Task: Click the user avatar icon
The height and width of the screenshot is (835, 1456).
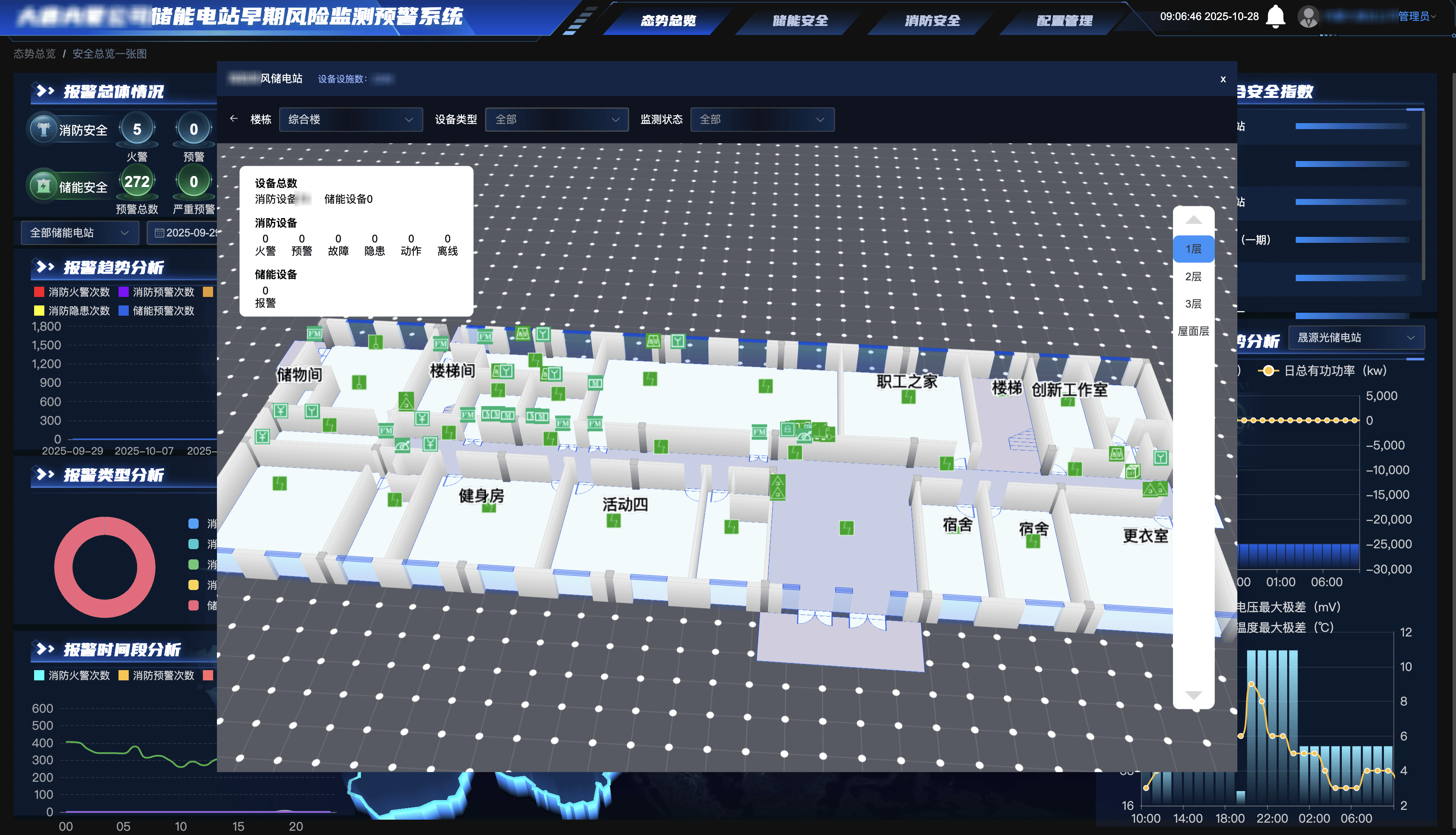Action: 1308,16
